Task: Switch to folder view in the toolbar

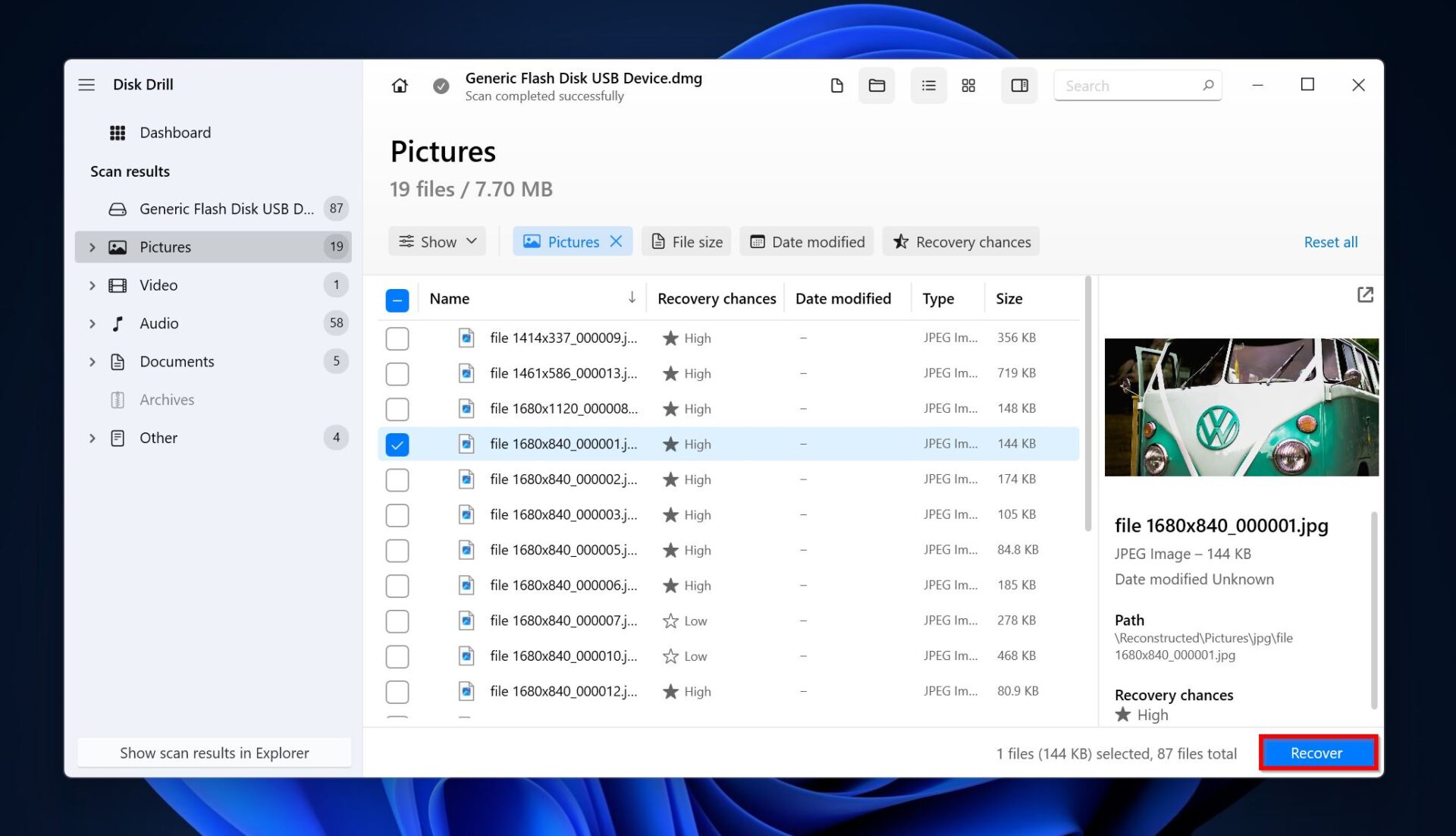Action: pos(876,85)
